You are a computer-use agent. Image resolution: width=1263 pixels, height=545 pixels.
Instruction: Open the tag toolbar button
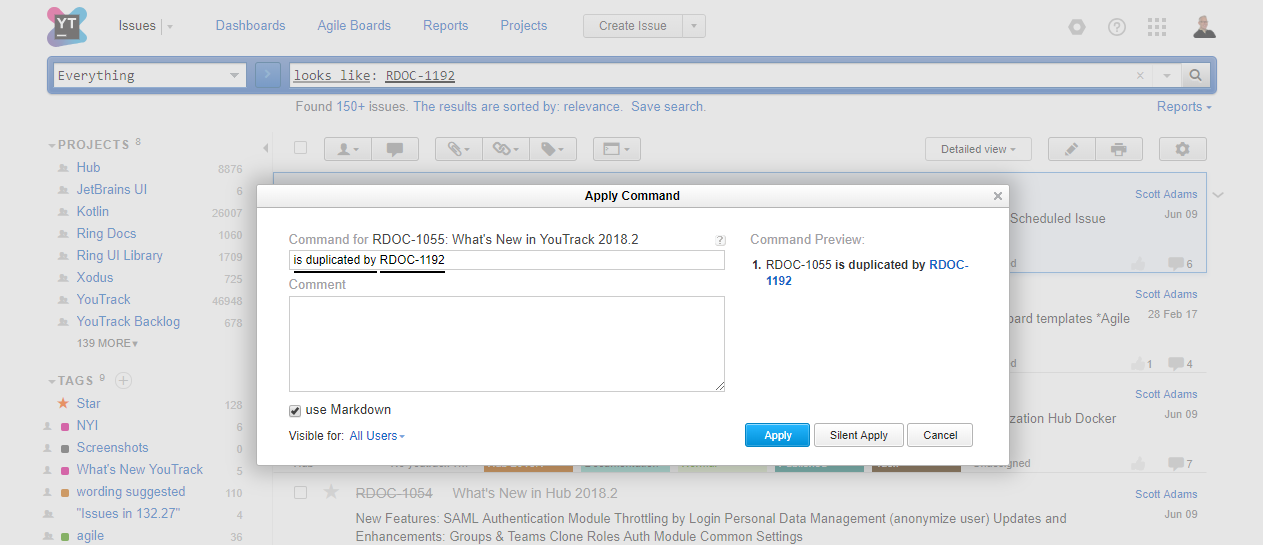coord(553,149)
